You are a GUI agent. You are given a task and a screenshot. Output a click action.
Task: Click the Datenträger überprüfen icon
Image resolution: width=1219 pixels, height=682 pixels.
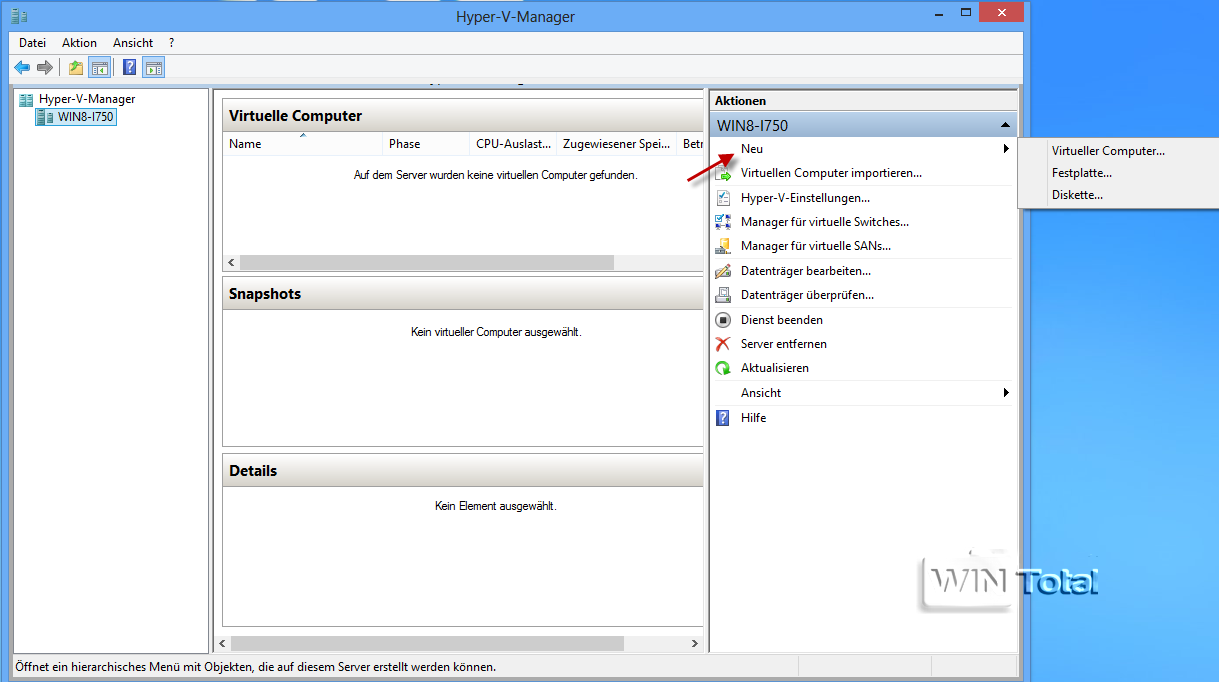(x=723, y=295)
